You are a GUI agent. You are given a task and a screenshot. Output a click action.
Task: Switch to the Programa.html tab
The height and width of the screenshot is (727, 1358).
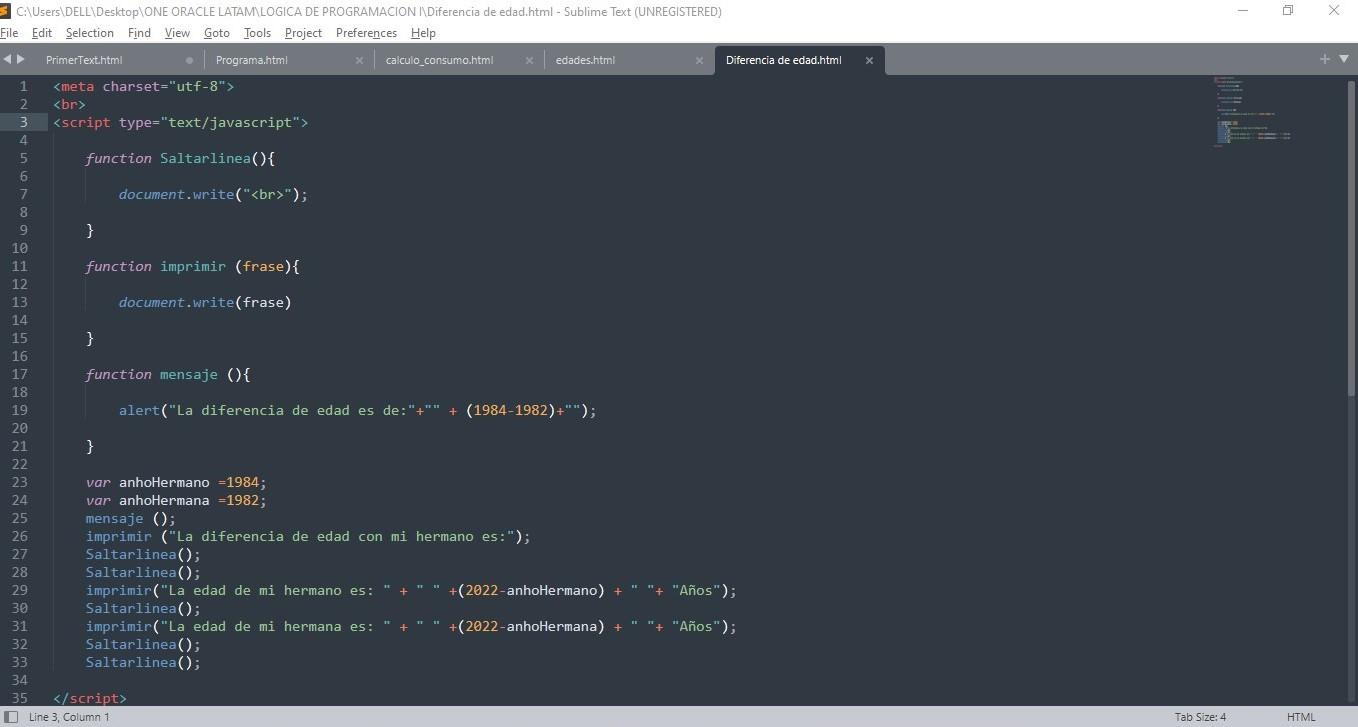coord(252,60)
